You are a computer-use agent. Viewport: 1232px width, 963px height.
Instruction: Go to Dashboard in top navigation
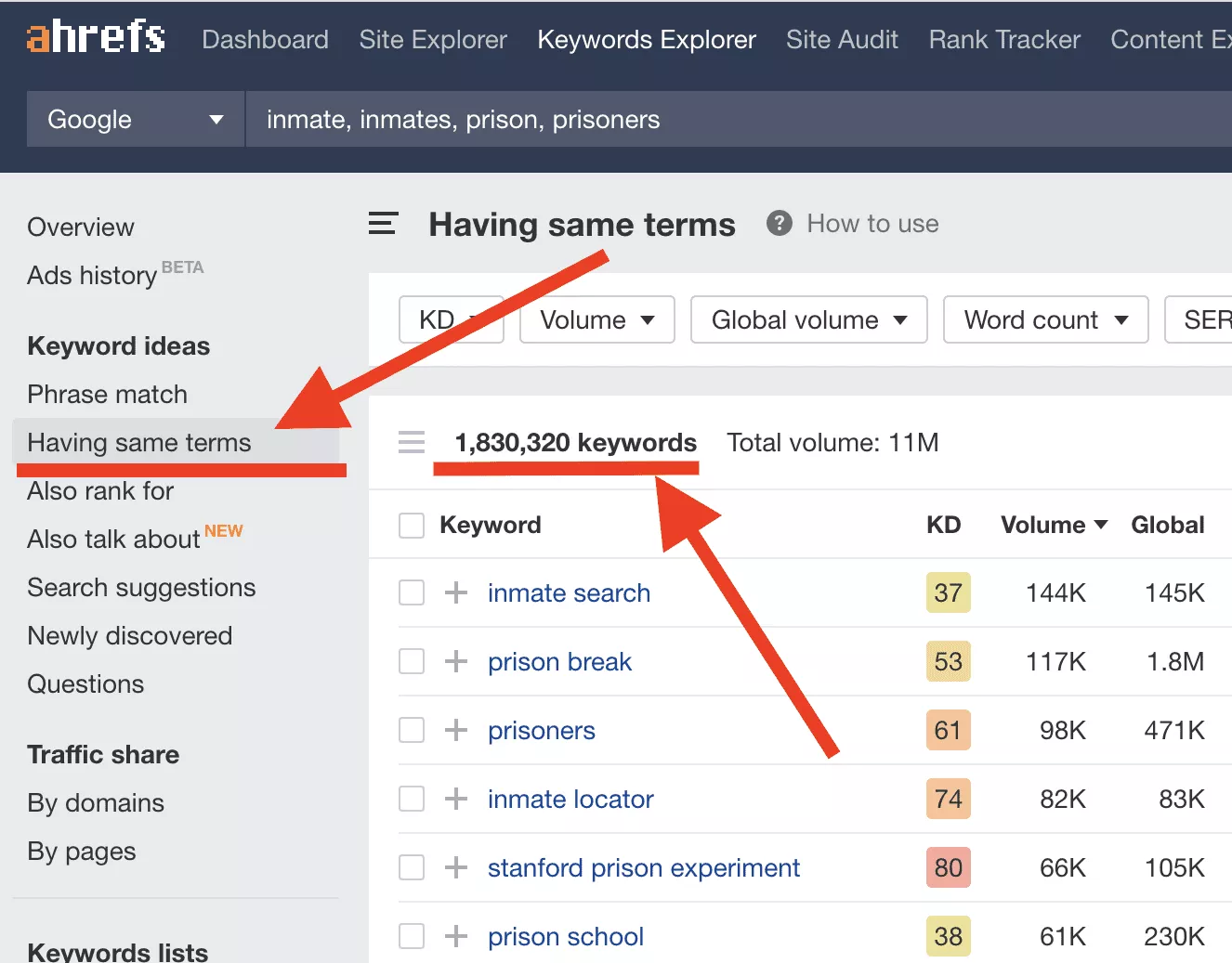tap(265, 39)
